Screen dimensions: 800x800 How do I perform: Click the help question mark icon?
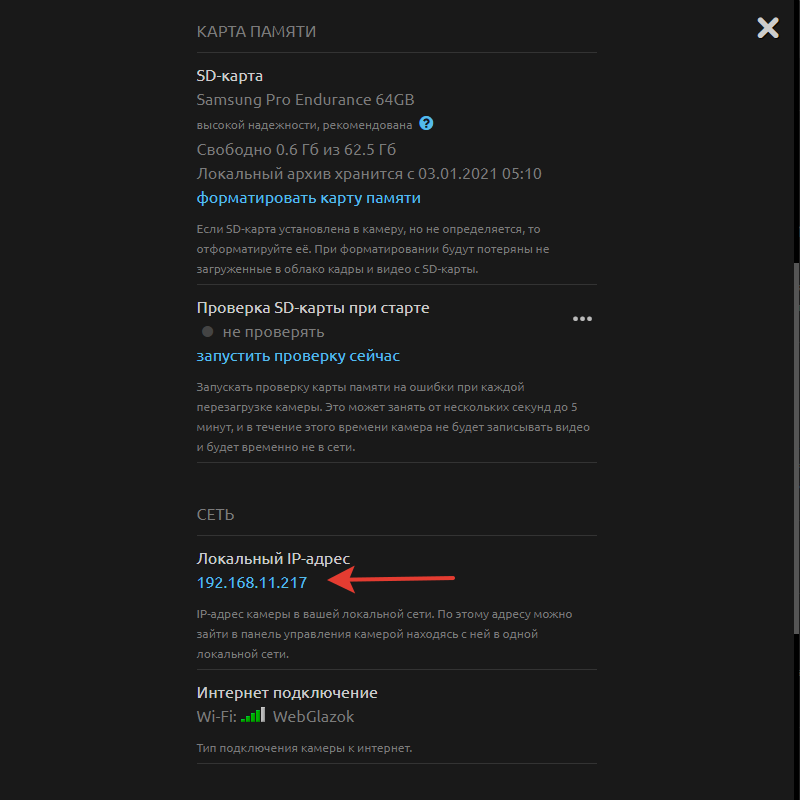(426, 124)
